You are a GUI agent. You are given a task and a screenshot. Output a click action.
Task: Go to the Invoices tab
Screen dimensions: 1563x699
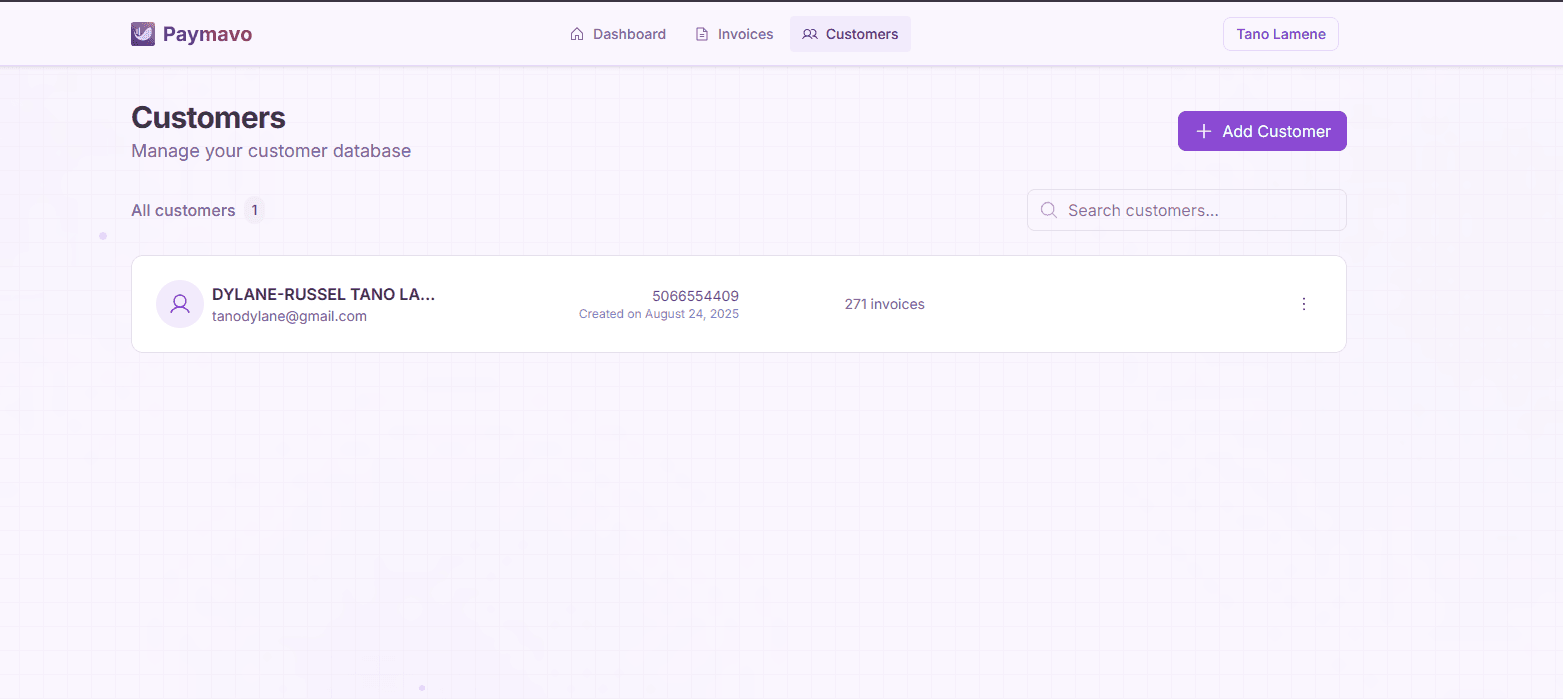(x=734, y=34)
